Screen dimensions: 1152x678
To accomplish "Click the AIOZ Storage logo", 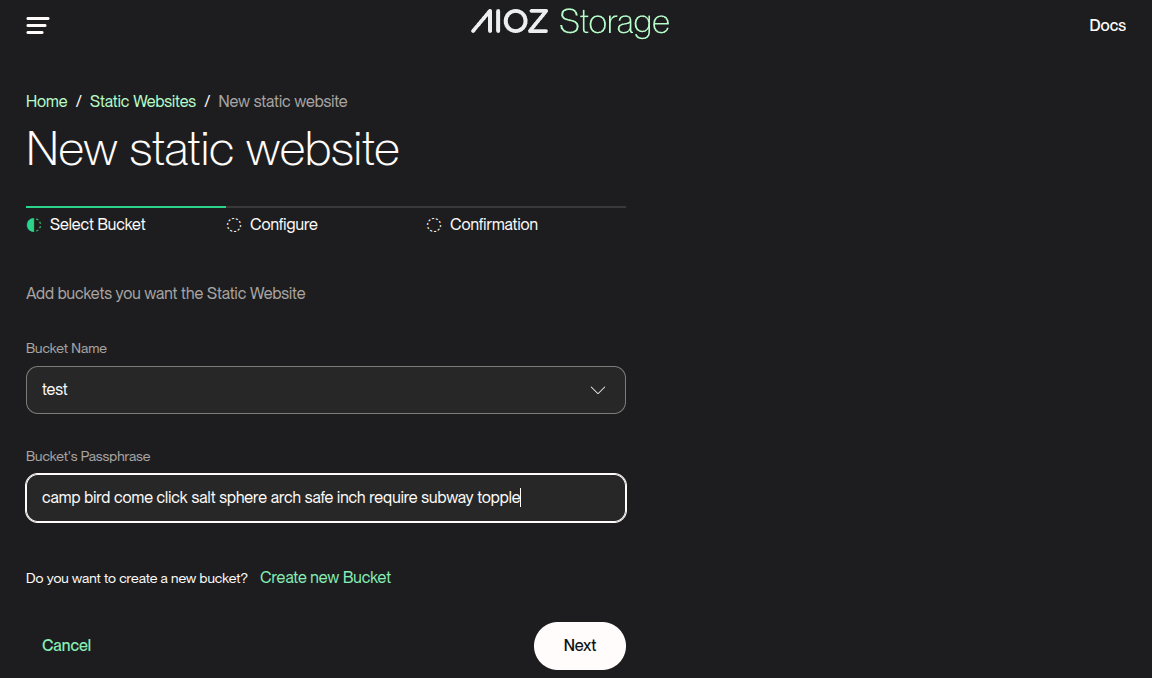I will coord(570,23).
